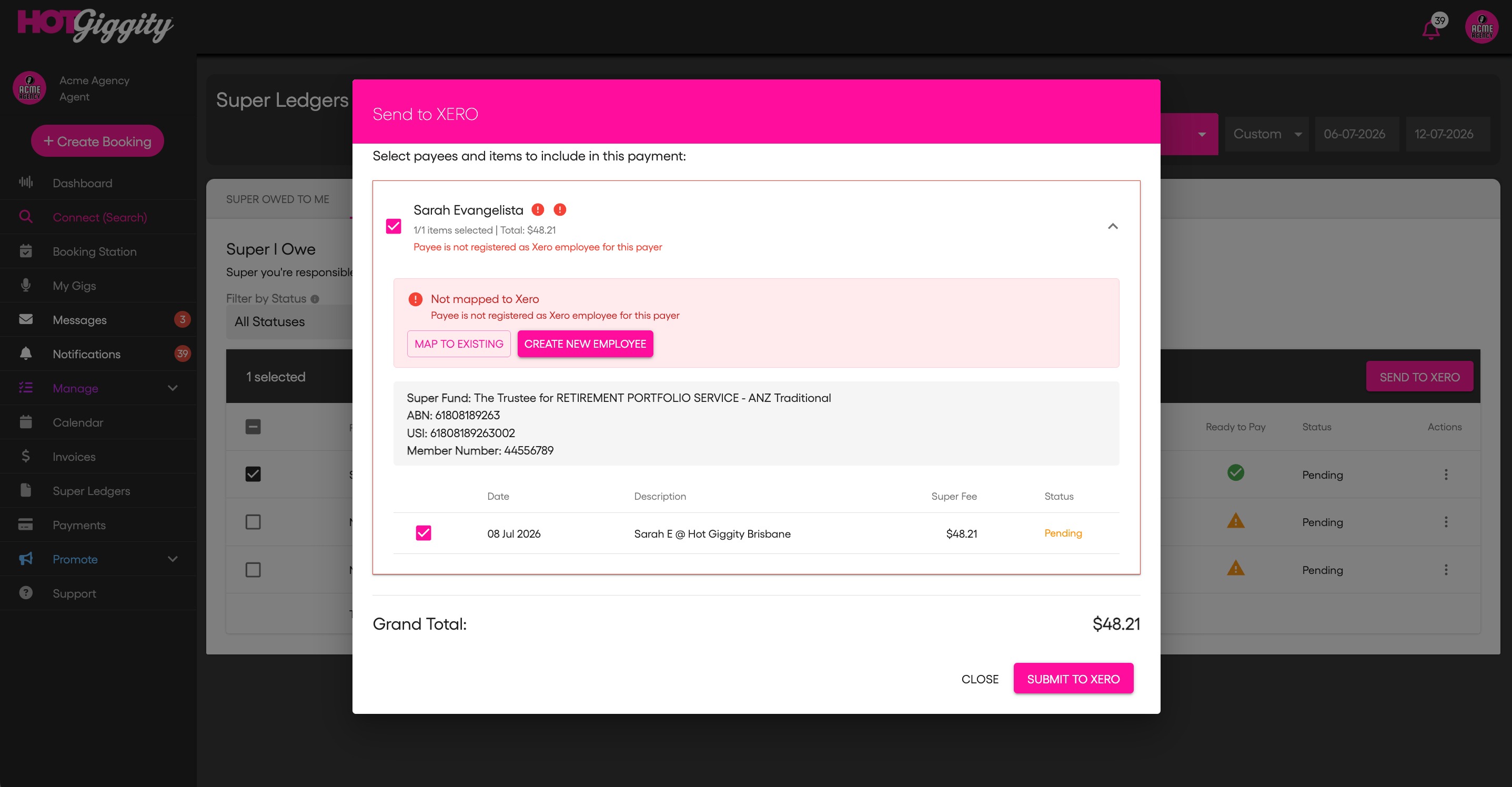Click the Sarah E @ Hot Giggity Brisbane description
Image resolution: width=1512 pixels, height=787 pixels.
[712, 533]
